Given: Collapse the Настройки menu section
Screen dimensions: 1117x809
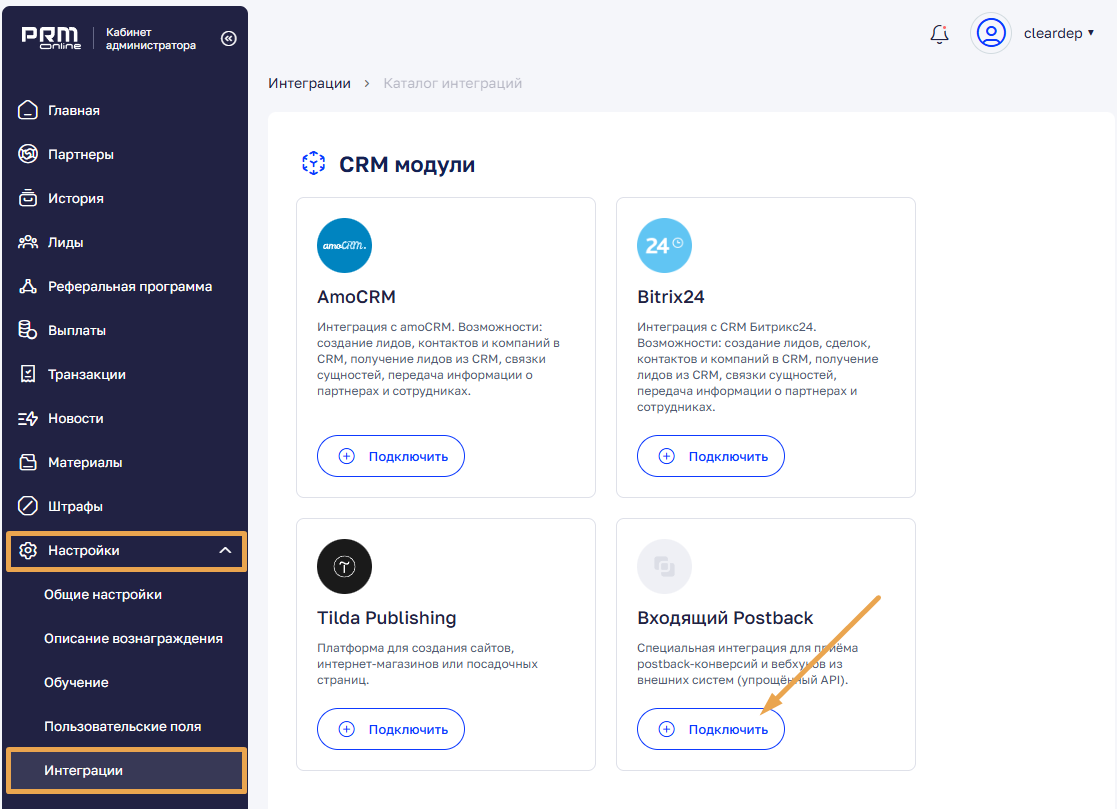Looking at the screenshot, I should point(225,551).
